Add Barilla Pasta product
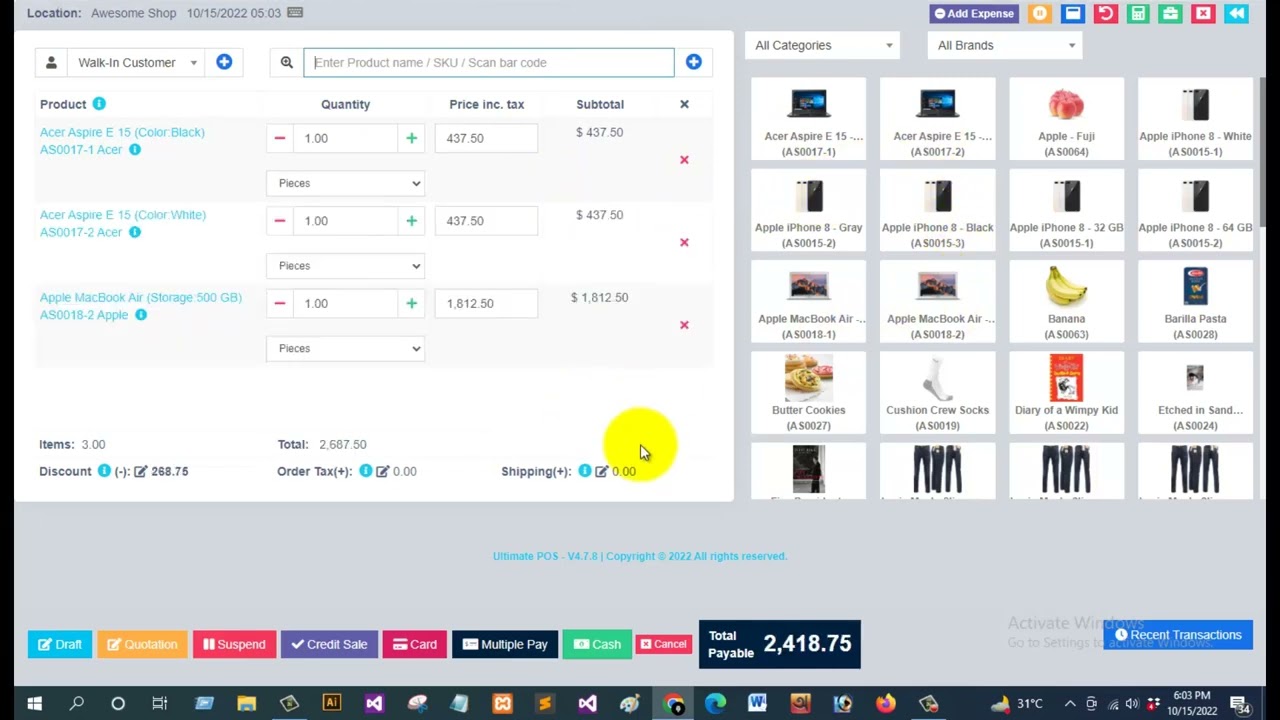Image resolution: width=1280 pixels, height=720 pixels. pyautogui.click(x=1195, y=302)
